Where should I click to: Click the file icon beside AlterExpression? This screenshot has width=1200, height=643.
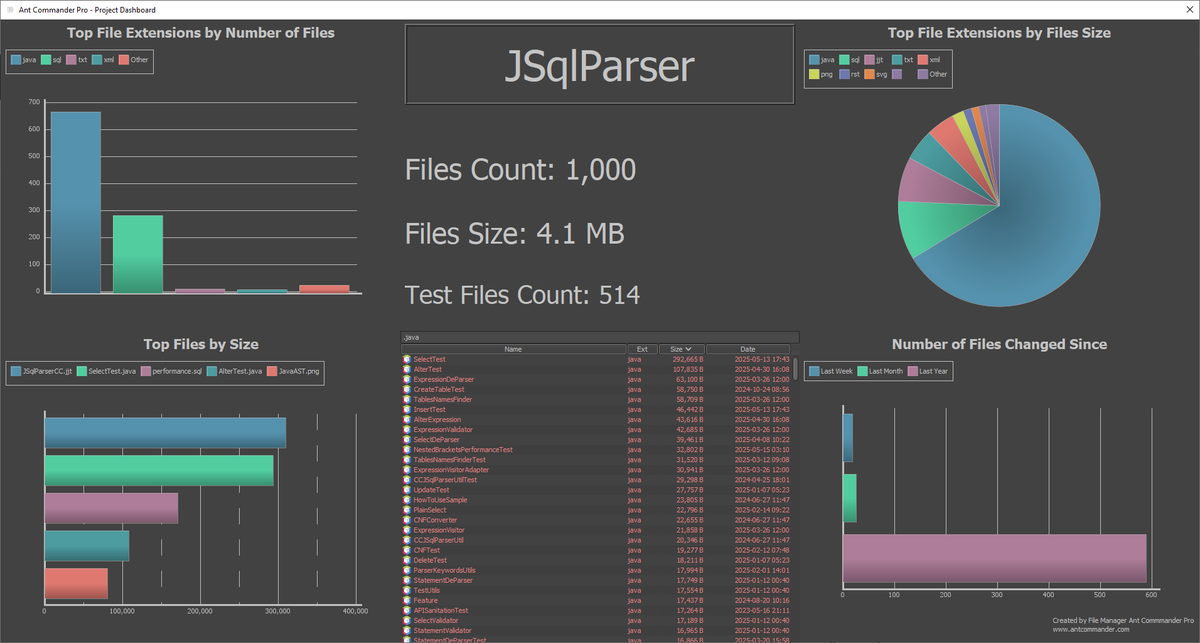tap(407, 419)
